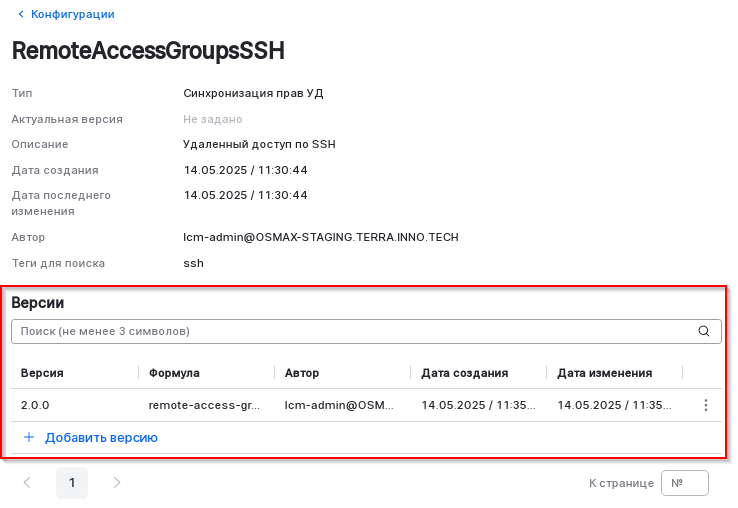
Task: Select version 2.0.0 cell
Action: click(35, 405)
